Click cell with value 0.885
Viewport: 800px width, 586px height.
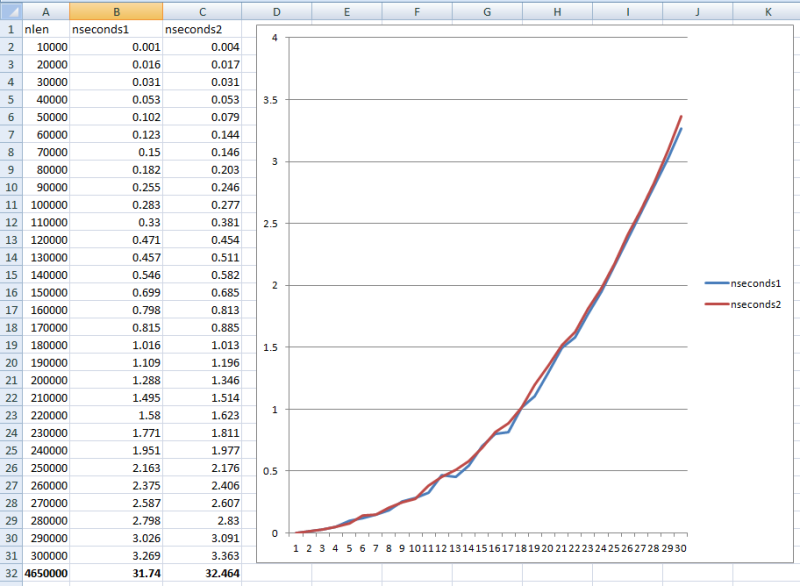point(202,327)
